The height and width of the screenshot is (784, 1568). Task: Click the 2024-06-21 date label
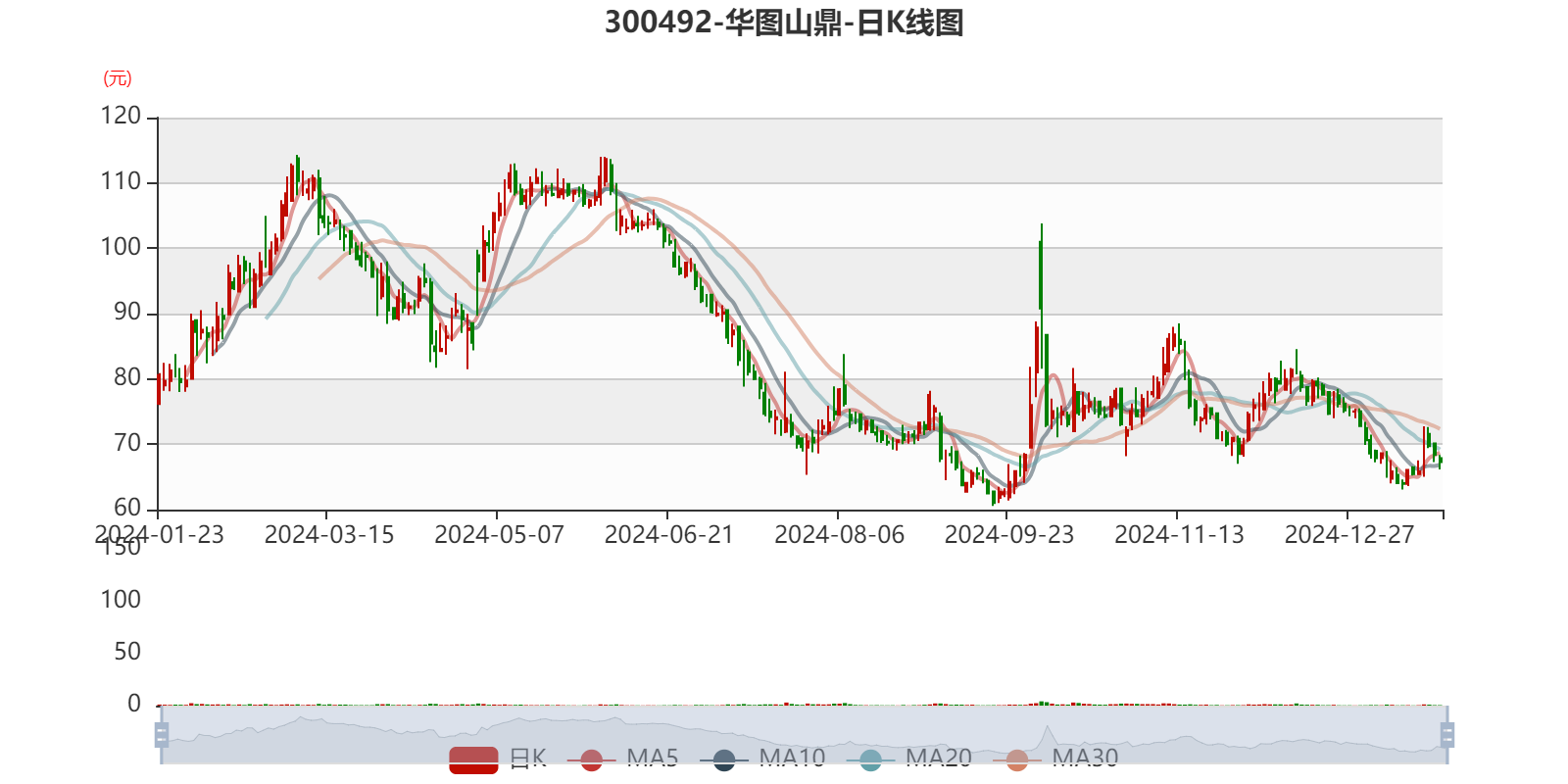669,535
